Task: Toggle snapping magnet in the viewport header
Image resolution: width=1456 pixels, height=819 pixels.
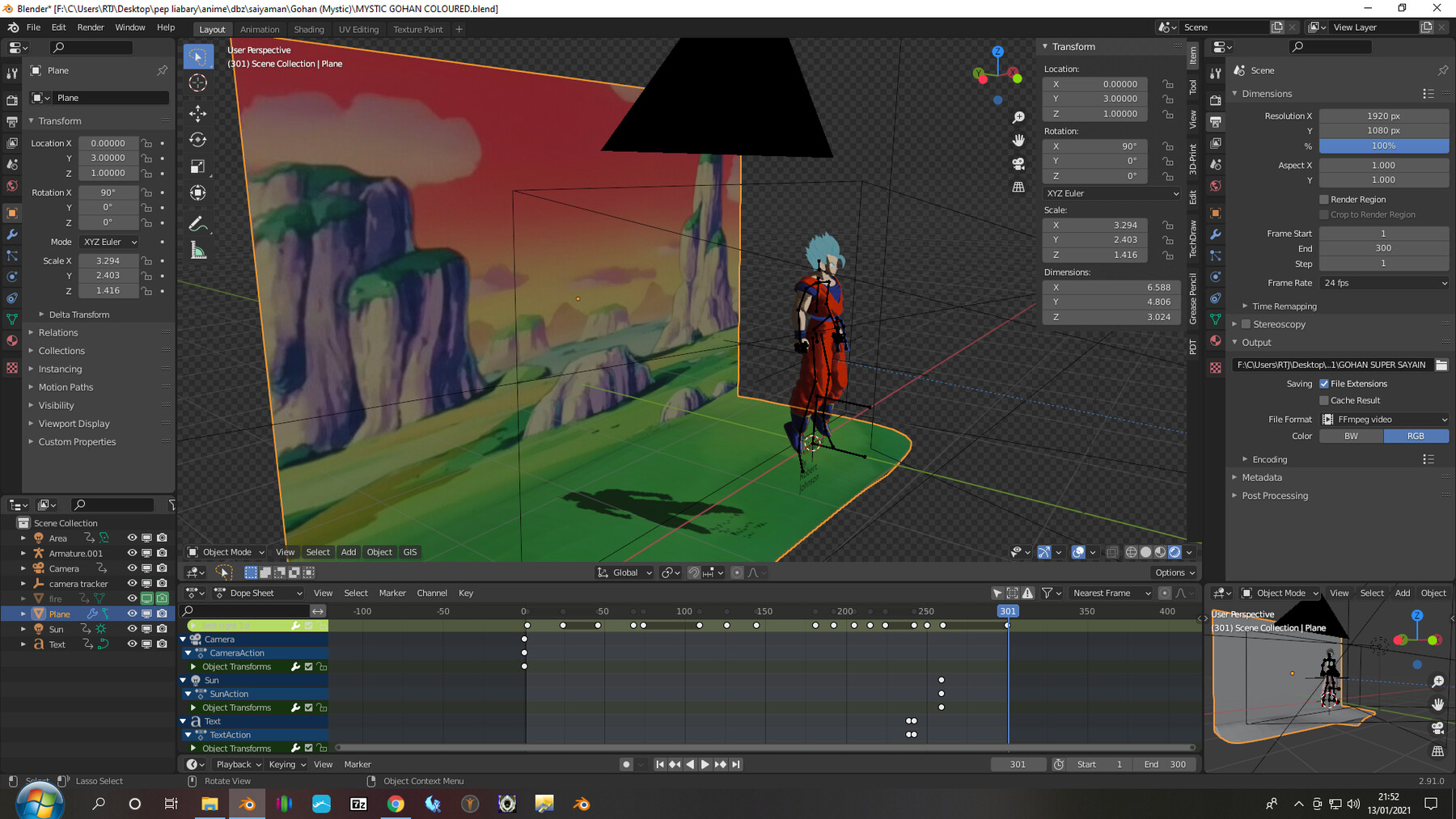Action: click(694, 572)
